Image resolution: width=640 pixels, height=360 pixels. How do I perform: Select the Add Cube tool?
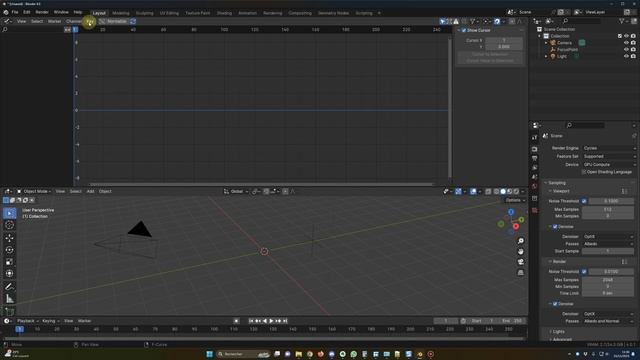(9, 311)
